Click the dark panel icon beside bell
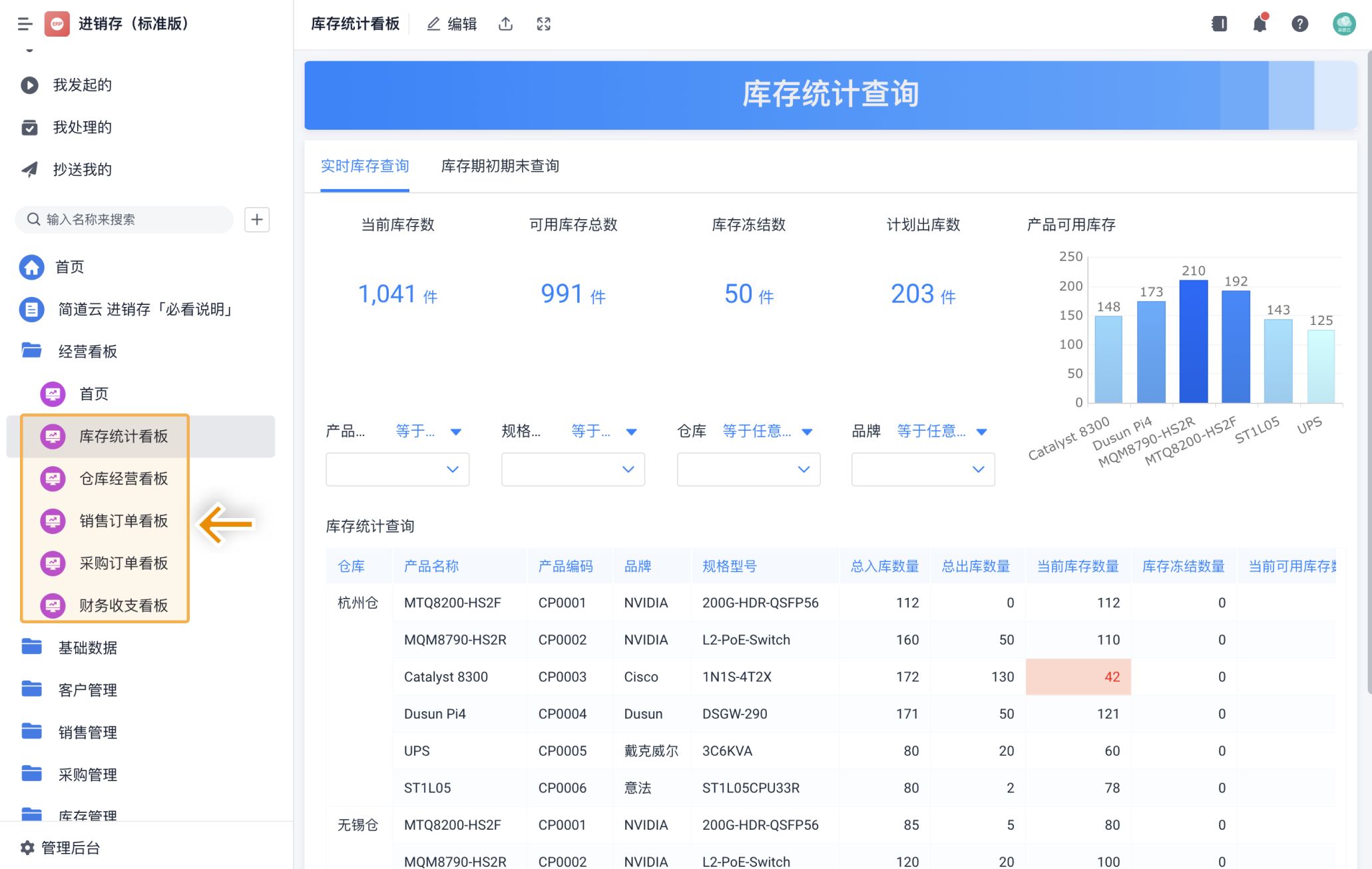The image size is (1372, 869). (x=1219, y=24)
